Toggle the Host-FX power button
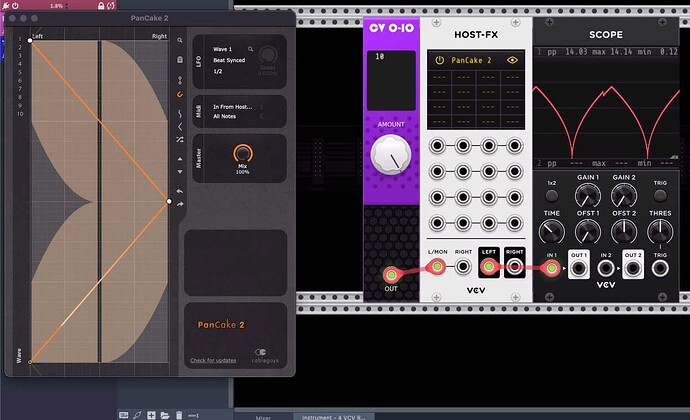The width and height of the screenshot is (690, 420). [439, 60]
